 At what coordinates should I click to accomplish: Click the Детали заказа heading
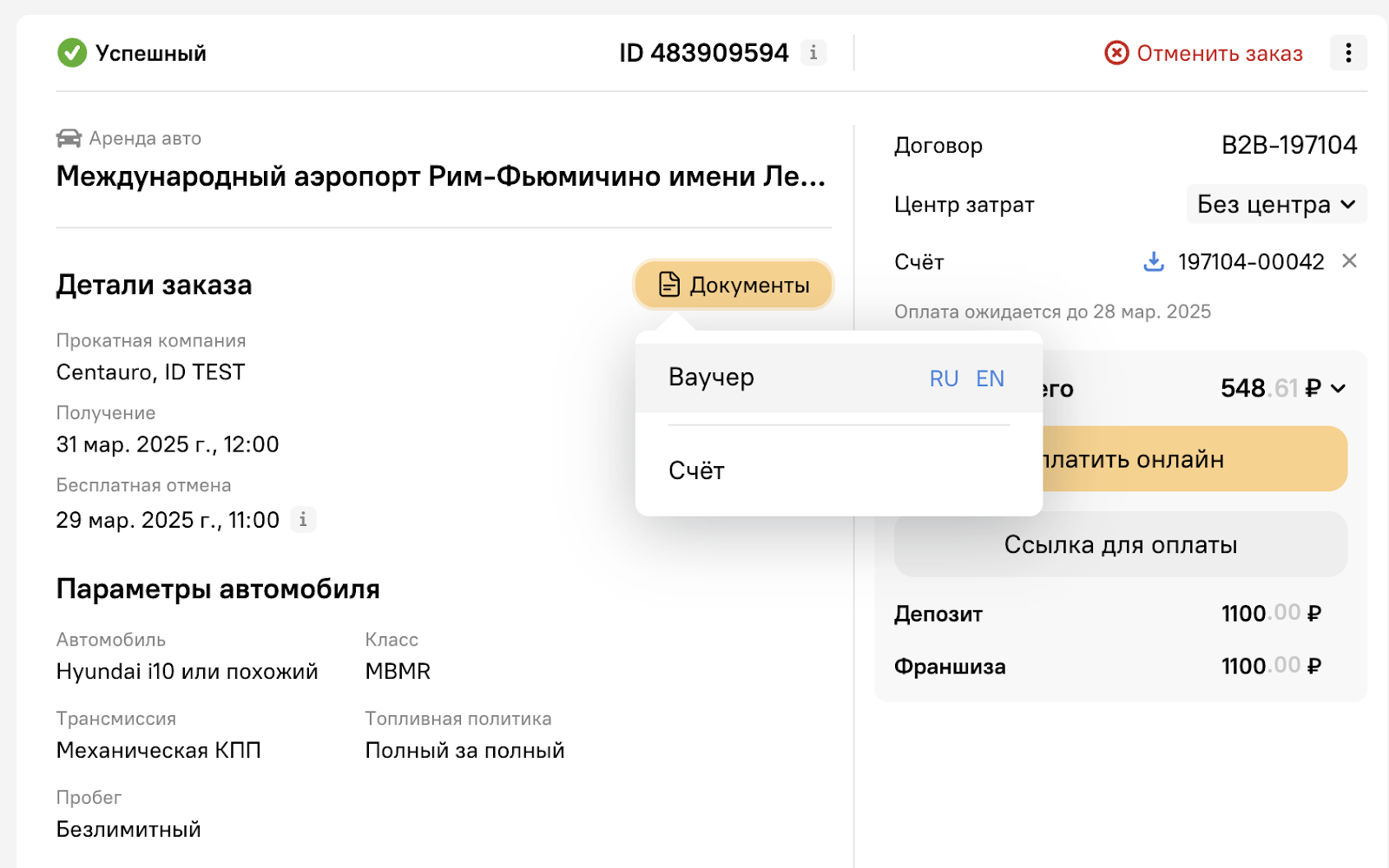point(155,285)
